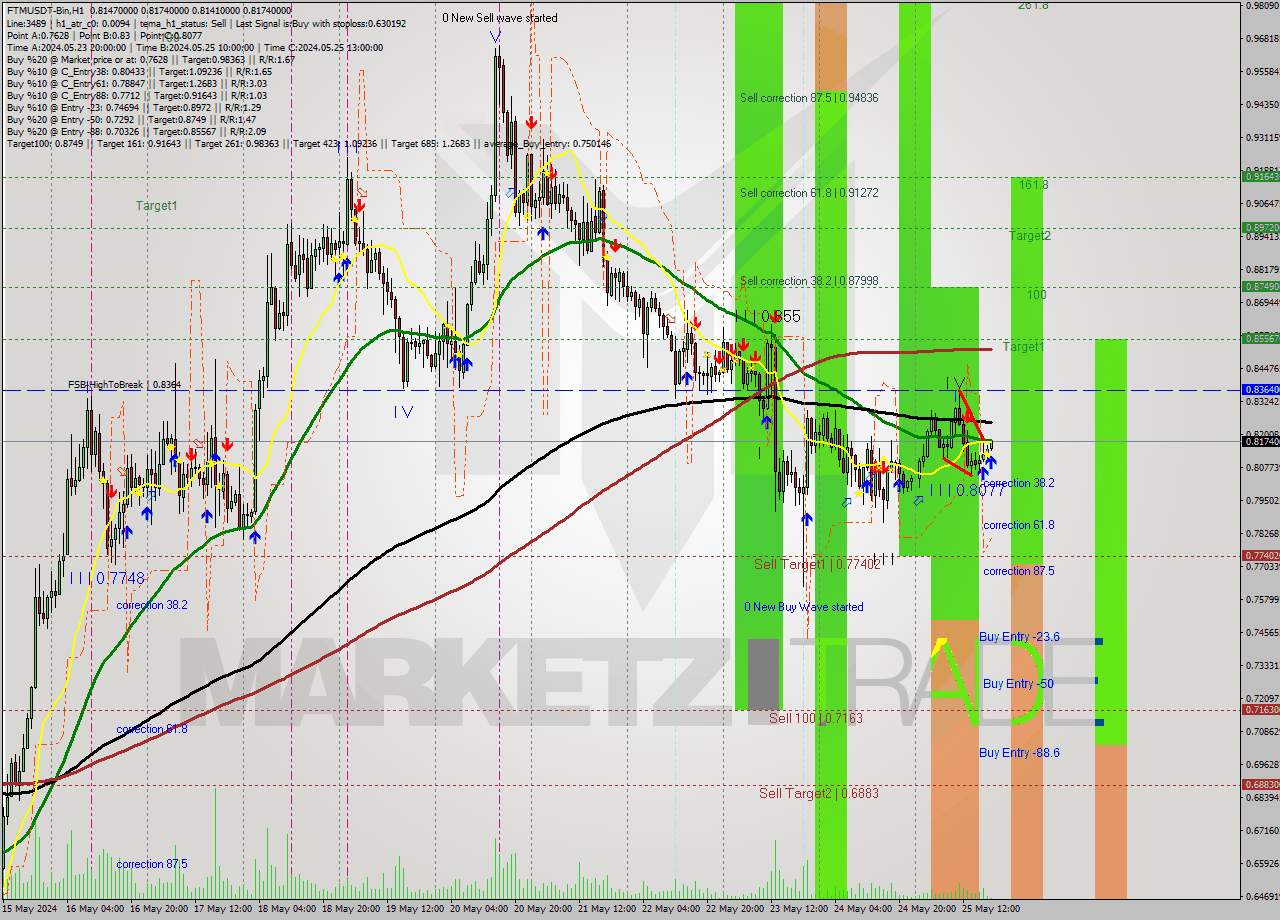Click 'Sell correction 61.8 | 0.91272' label
The image size is (1280, 920).
point(809,192)
